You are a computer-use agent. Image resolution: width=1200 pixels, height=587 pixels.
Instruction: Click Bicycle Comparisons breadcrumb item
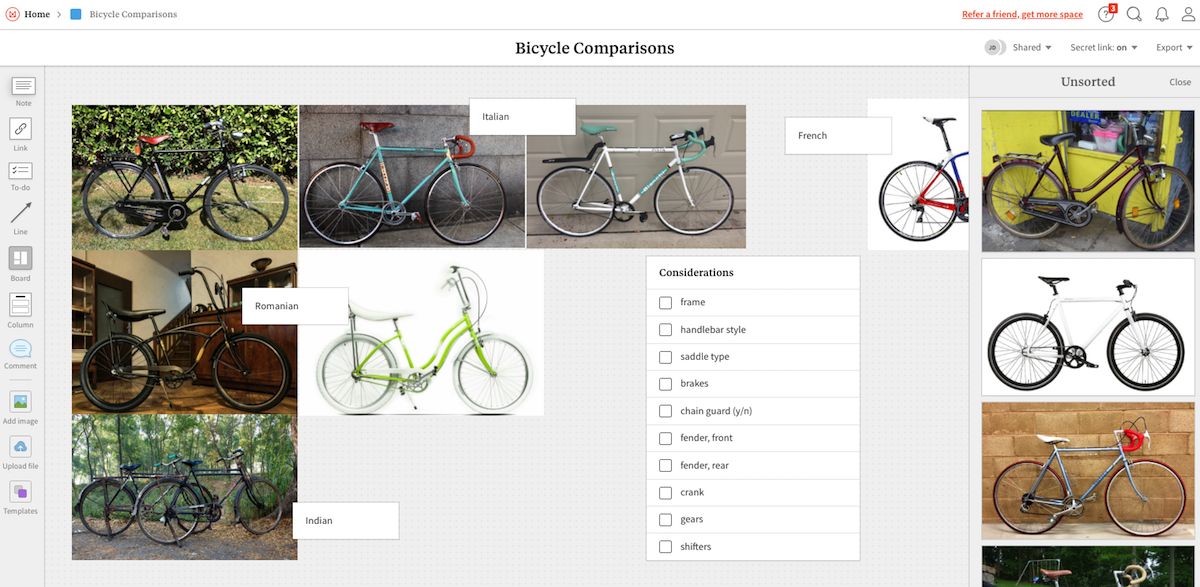tap(133, 15)
